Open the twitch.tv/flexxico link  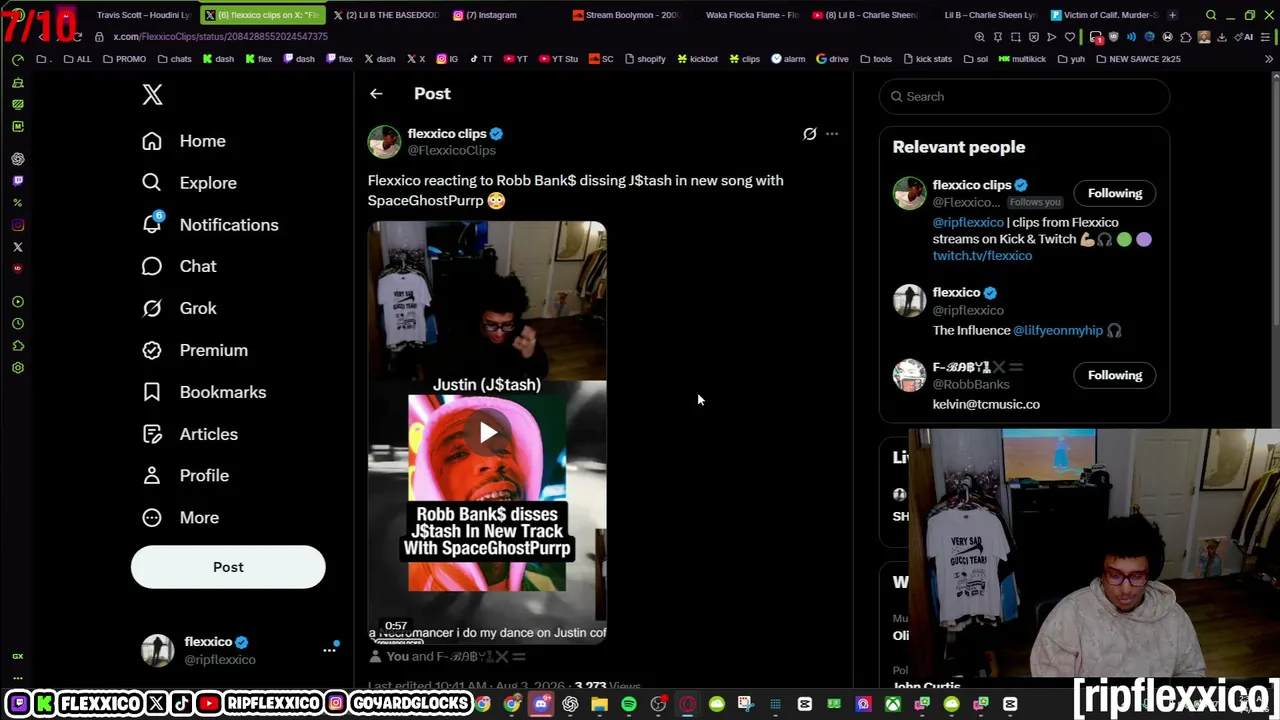pyautogui.click(x=982, y=256)
